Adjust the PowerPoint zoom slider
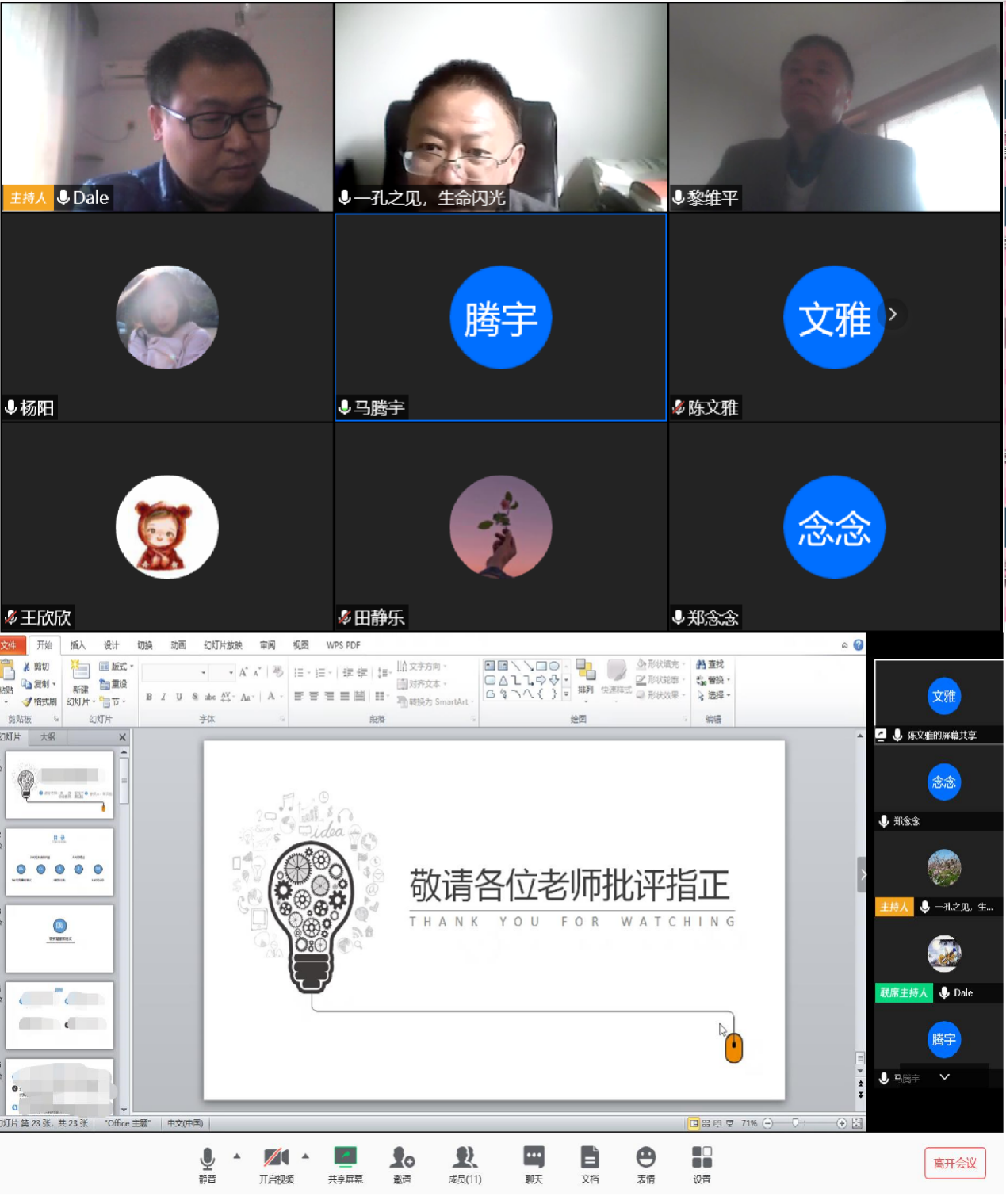 796,1123
